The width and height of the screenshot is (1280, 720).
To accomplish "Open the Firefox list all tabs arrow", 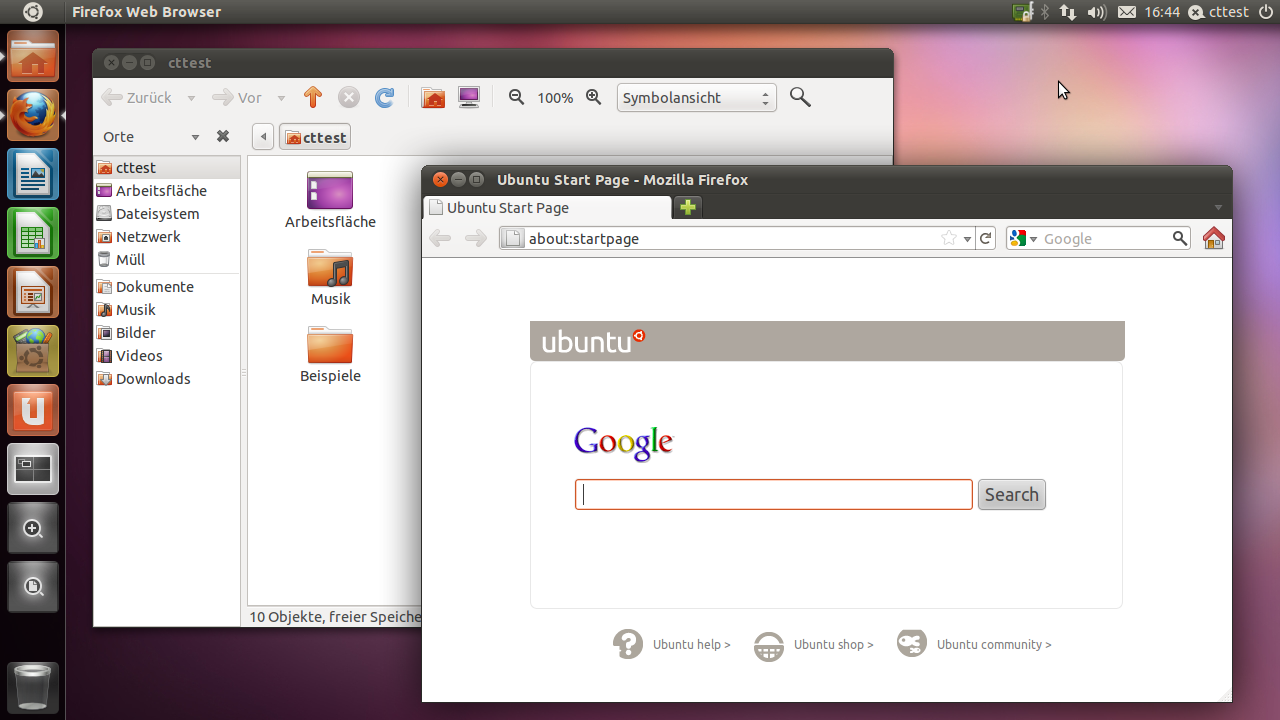I will coord(1218,208).
